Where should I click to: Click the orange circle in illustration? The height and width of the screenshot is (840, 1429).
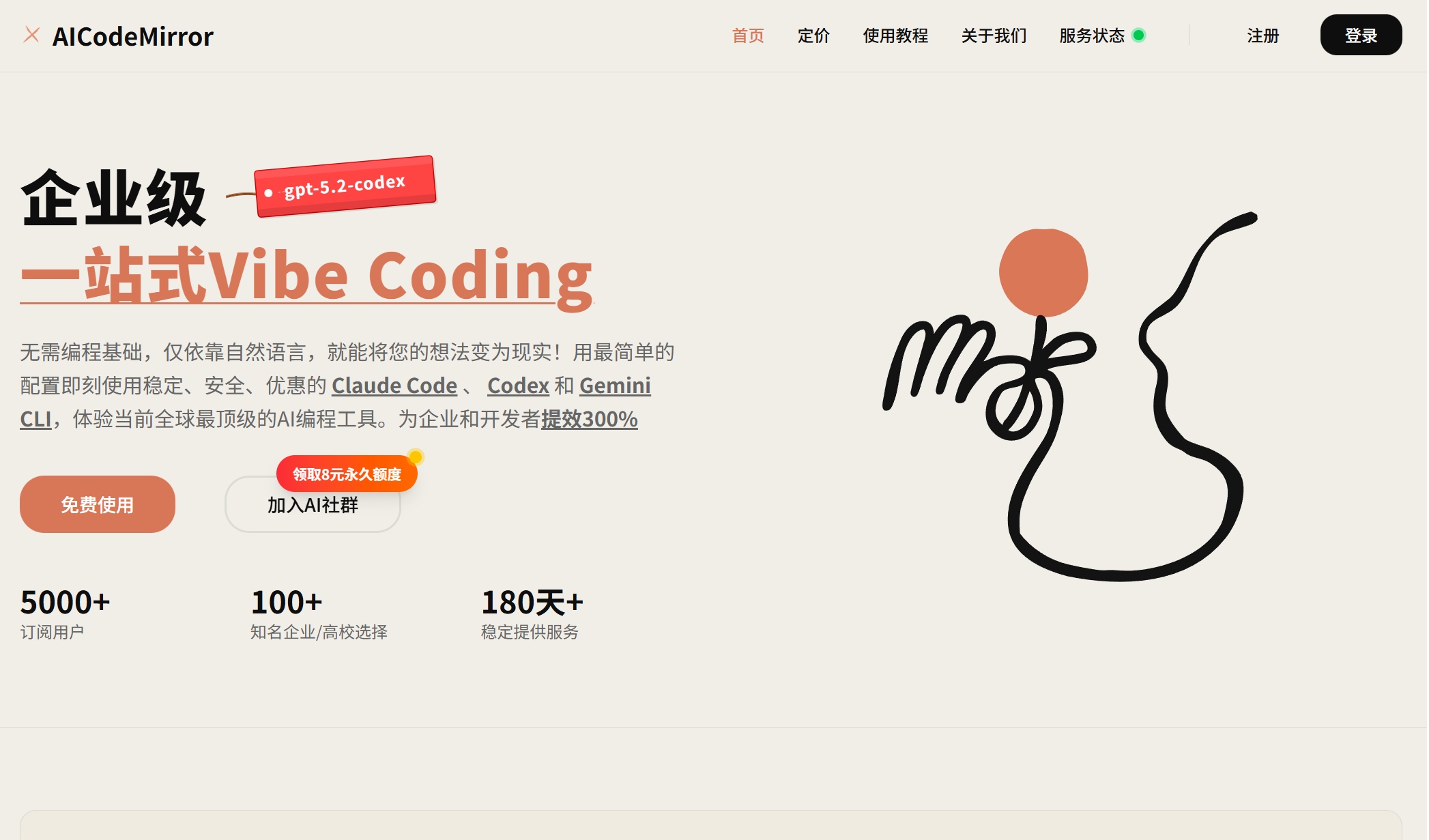tap(1043, 272)
